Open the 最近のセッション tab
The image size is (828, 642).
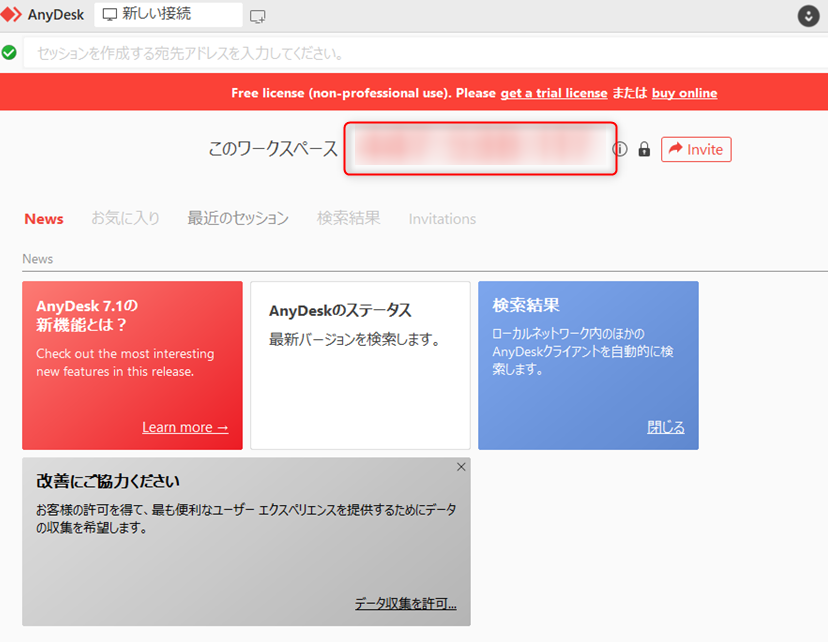coord(237,218)
